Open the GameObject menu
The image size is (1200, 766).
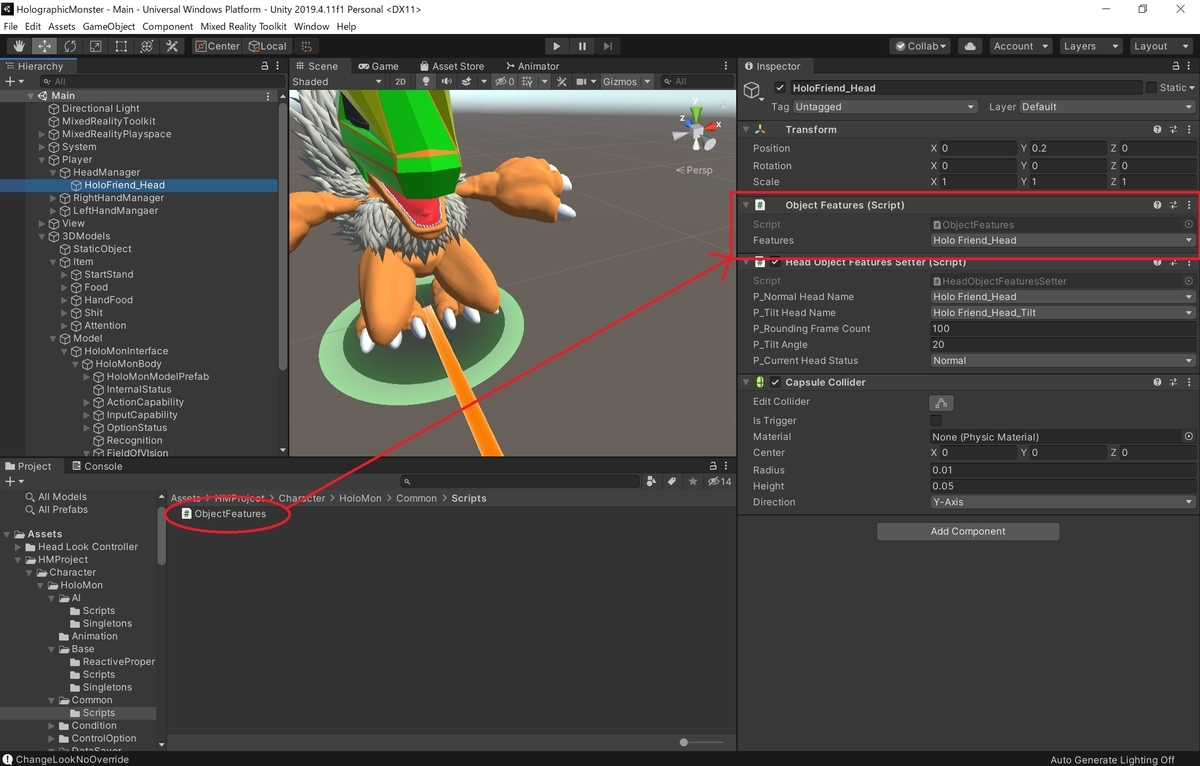click(108, 27)
